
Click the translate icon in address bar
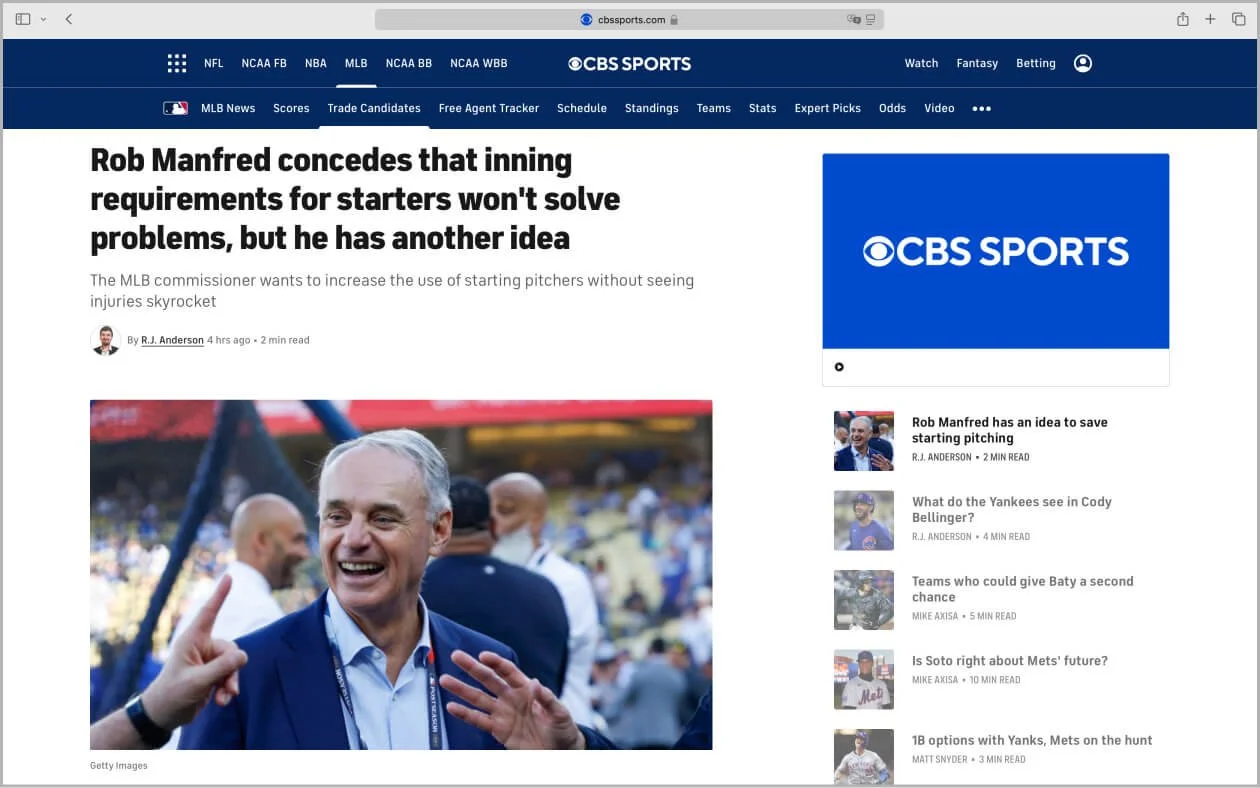(x=853, y=19)
